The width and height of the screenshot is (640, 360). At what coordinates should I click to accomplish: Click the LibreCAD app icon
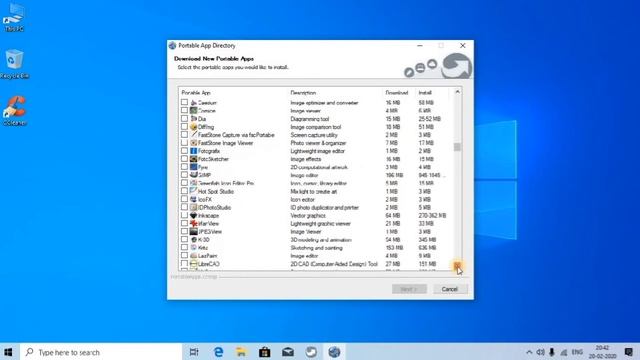point(193,264)
